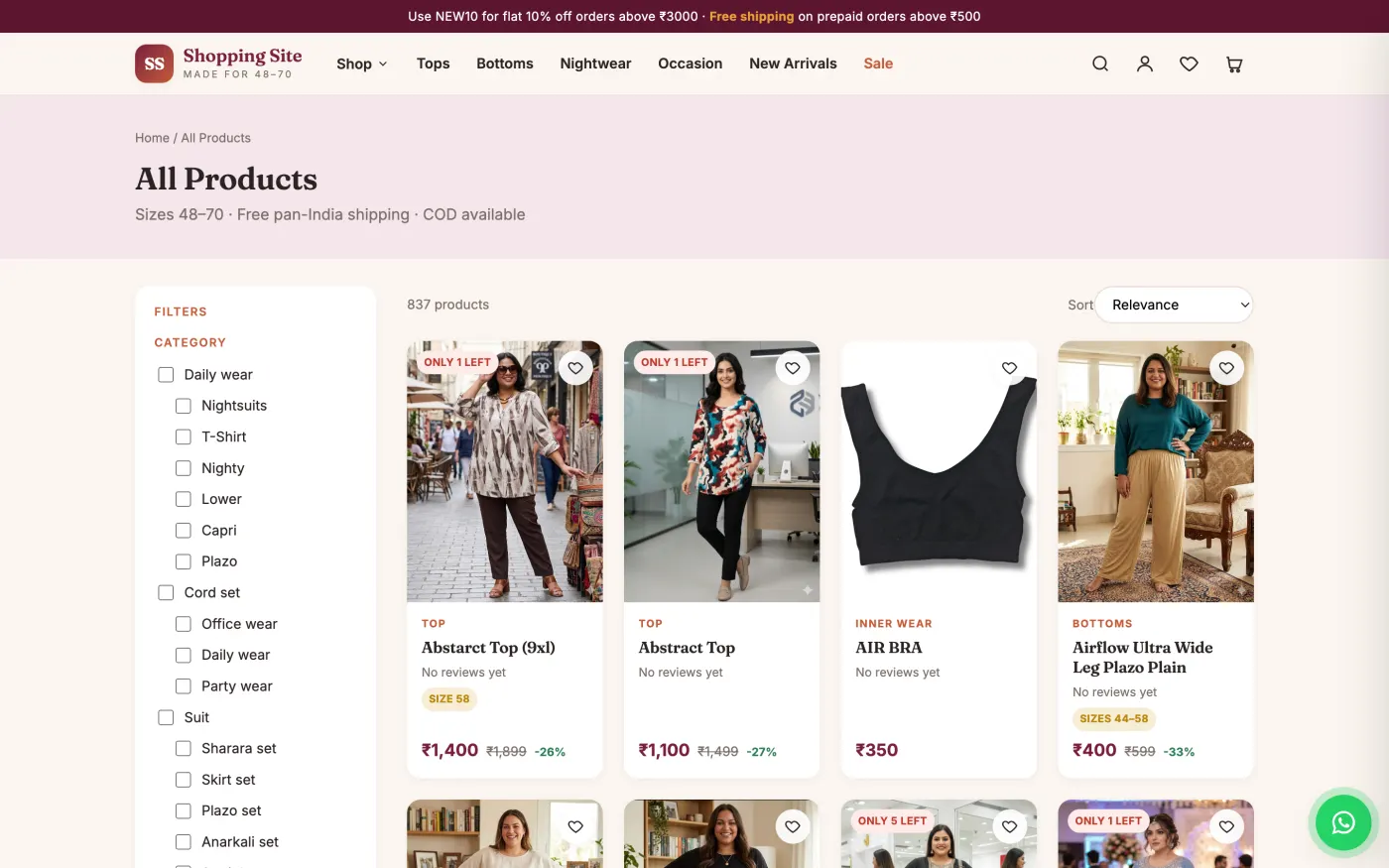Open the shopping cart icon
Screen dimensions: 1389x868
[x=1234, y=63]
